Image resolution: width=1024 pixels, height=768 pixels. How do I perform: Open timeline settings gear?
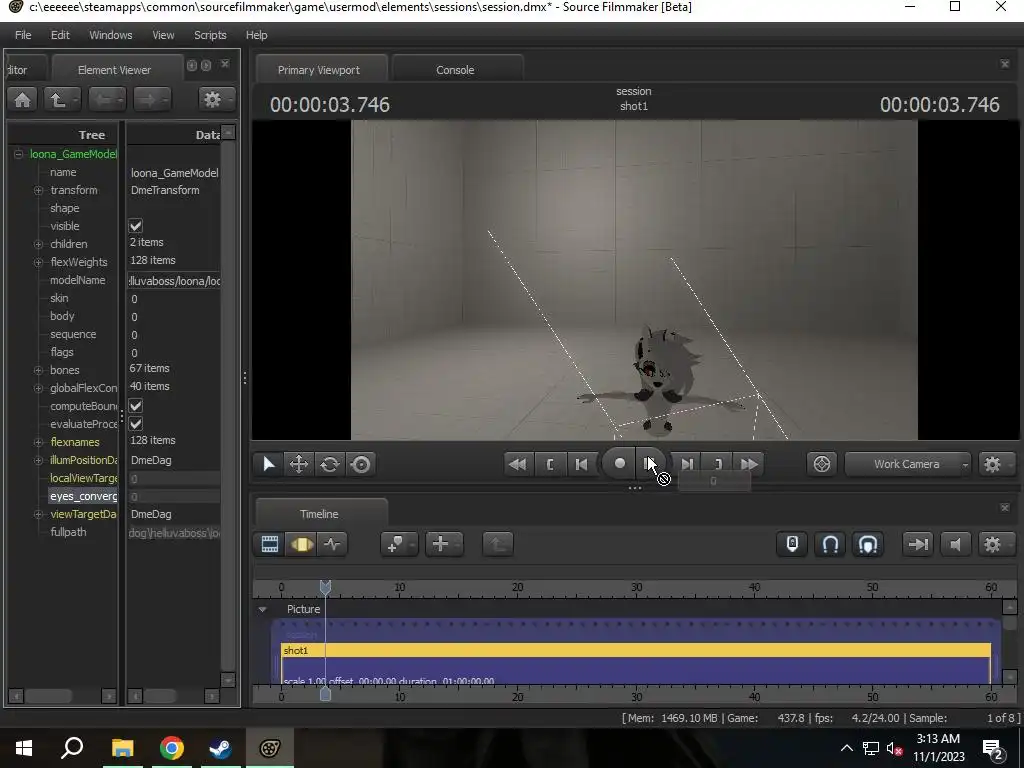tap(995, 544)
